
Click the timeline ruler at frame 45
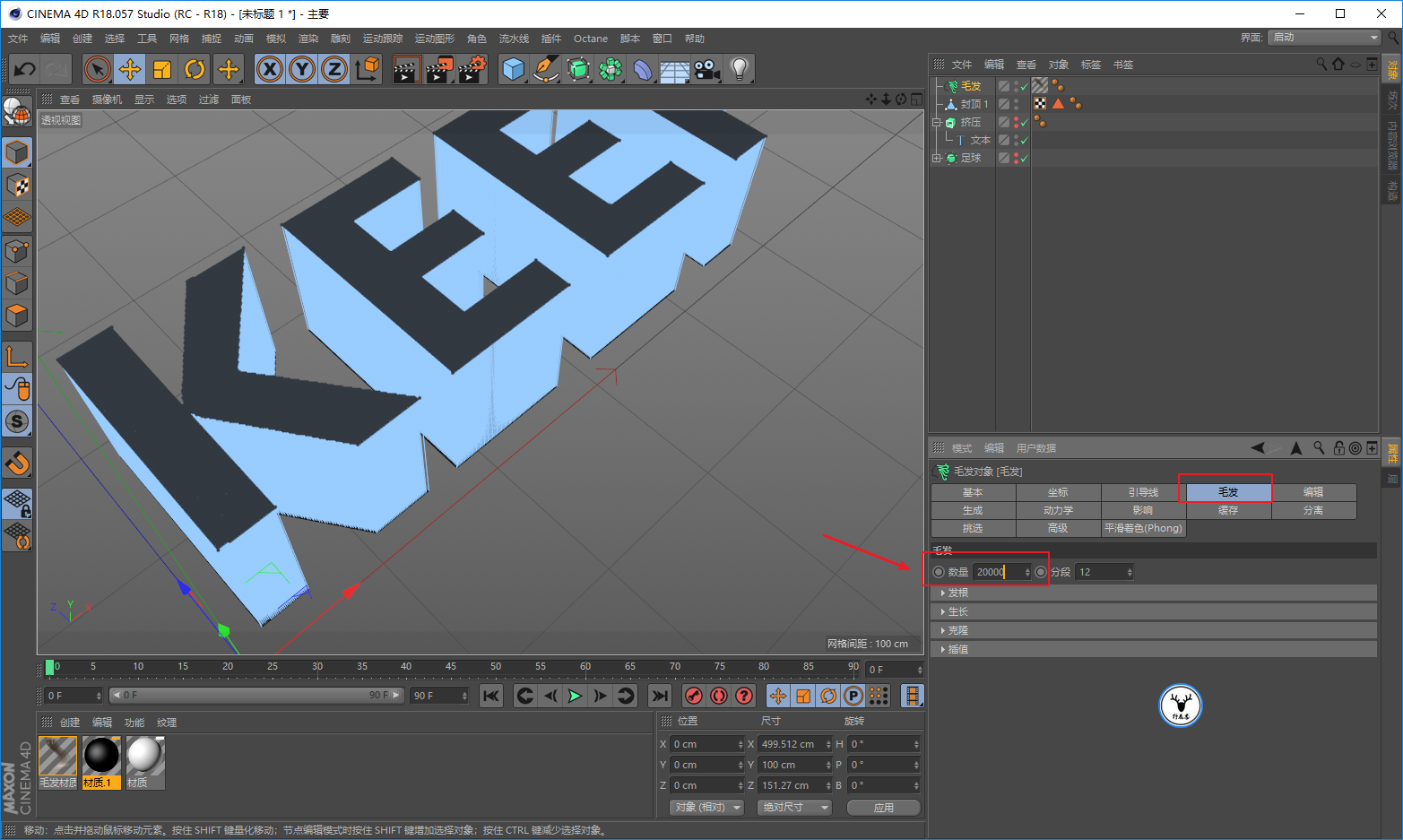coord(451,667)
